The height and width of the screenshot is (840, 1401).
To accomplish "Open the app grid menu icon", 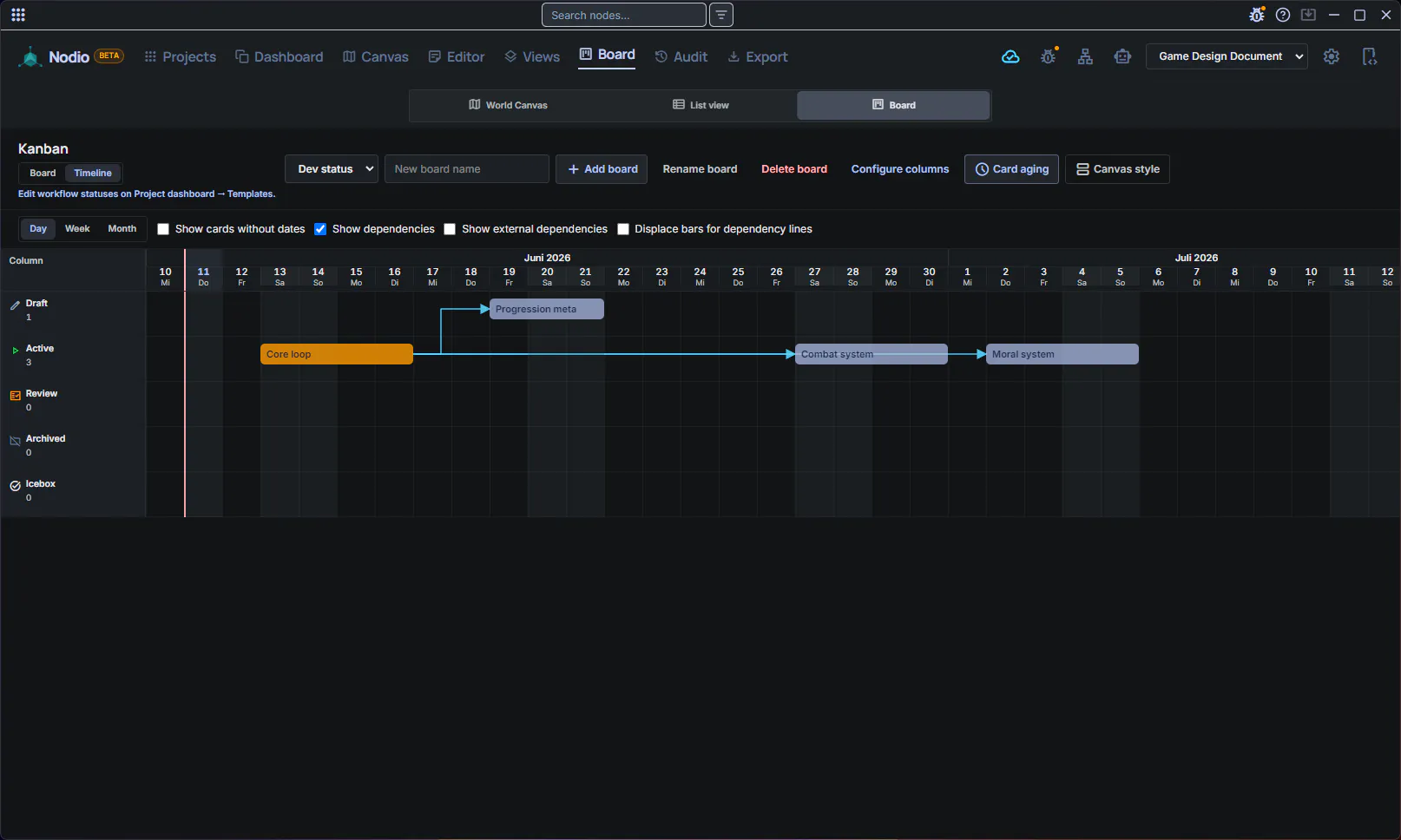I will coord(18,15).
